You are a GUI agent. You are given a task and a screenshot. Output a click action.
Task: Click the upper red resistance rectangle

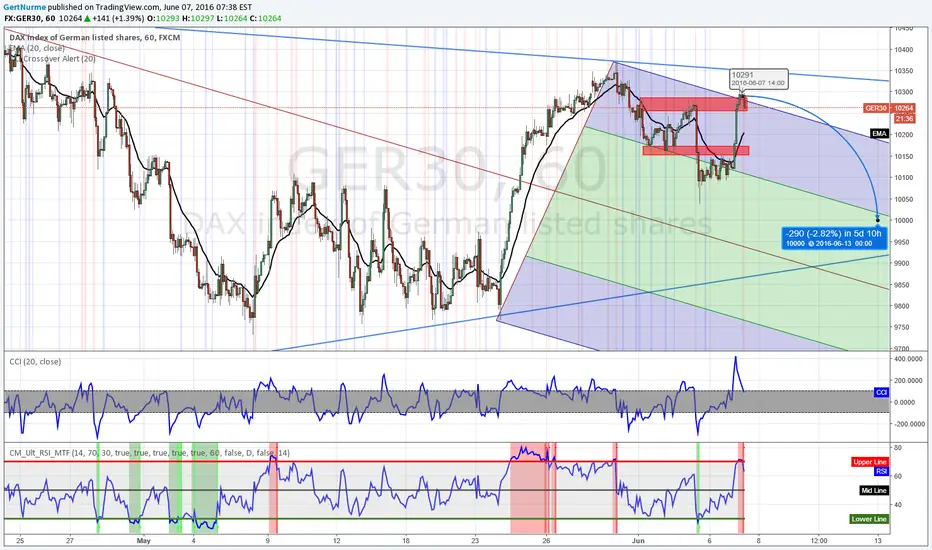[694, 105]
